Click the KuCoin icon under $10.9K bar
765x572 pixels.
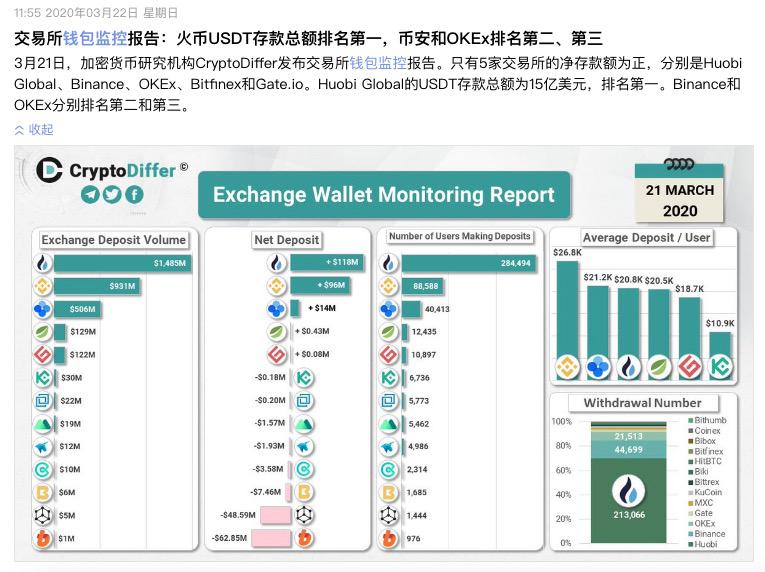pos(720,367)
